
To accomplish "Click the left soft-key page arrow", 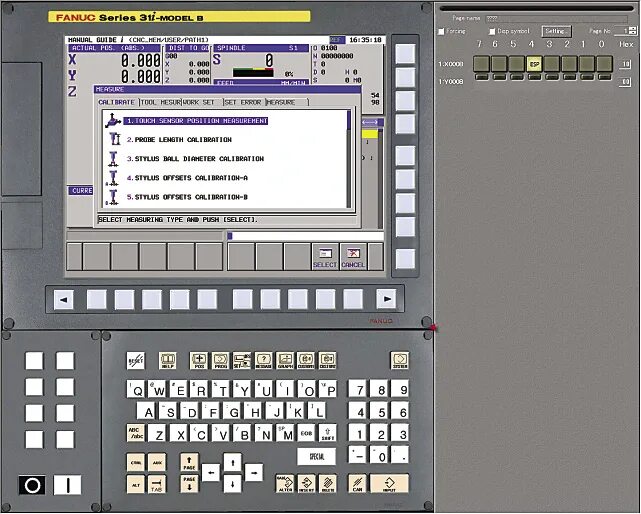I will tap(64, 299).
